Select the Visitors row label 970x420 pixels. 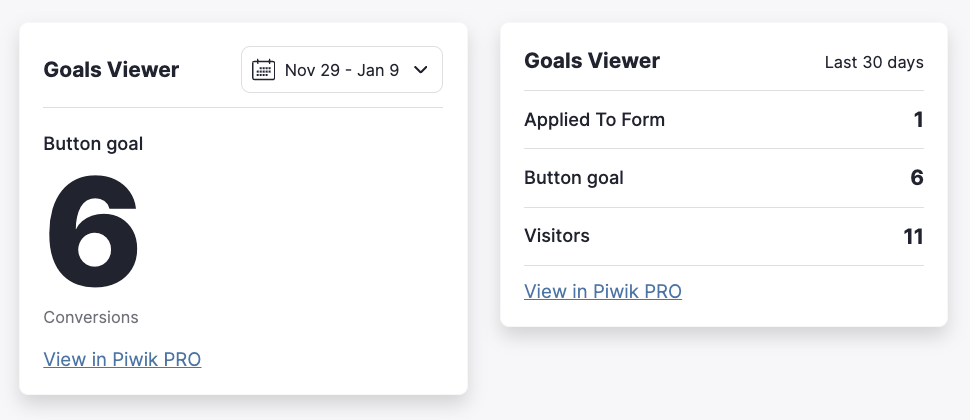(557, 236)
